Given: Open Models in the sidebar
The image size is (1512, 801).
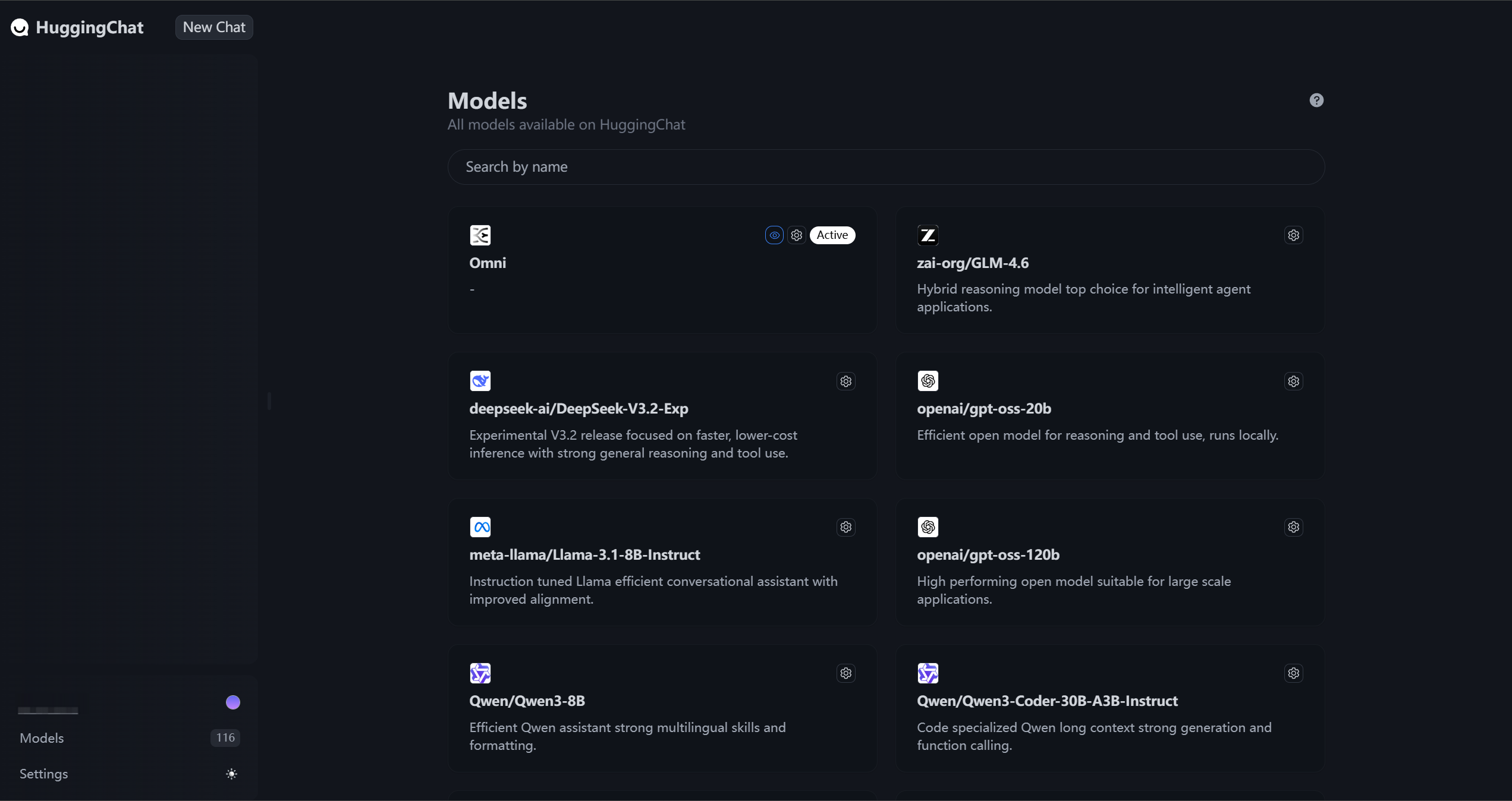Looking at the screenshot, I should tap(42, 738).
